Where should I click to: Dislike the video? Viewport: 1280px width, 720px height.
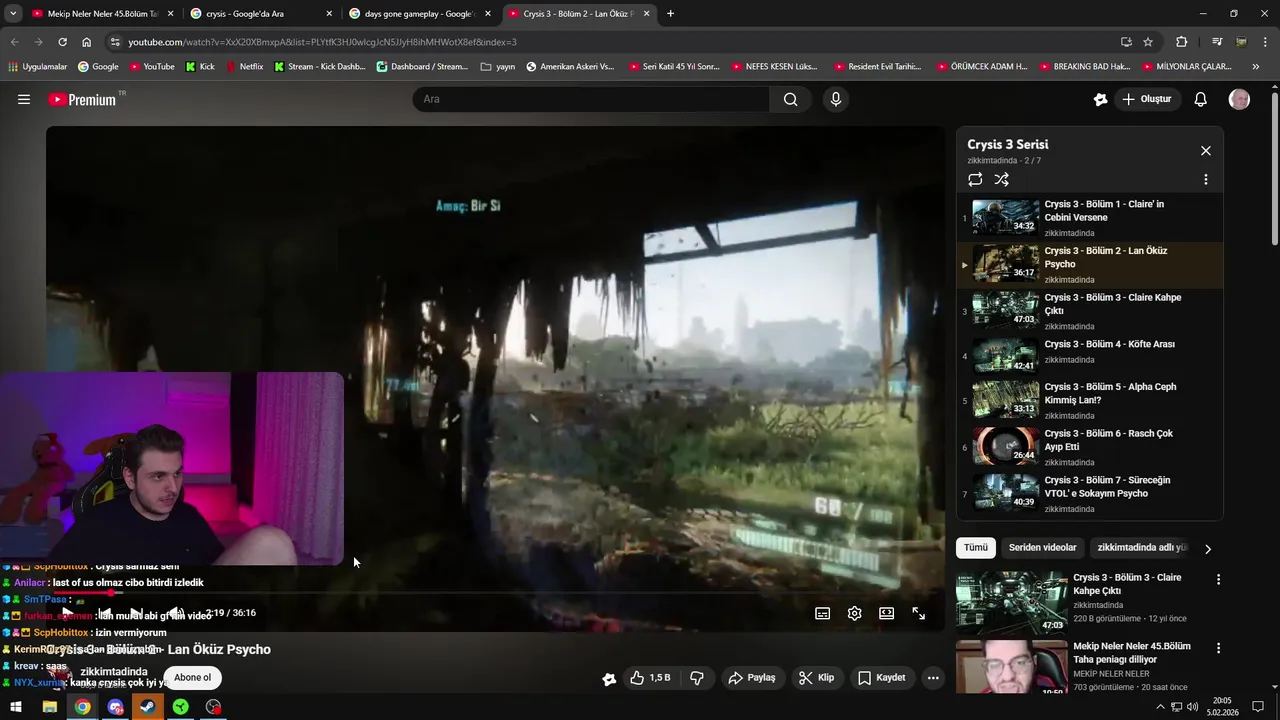(x=697, y=678)
